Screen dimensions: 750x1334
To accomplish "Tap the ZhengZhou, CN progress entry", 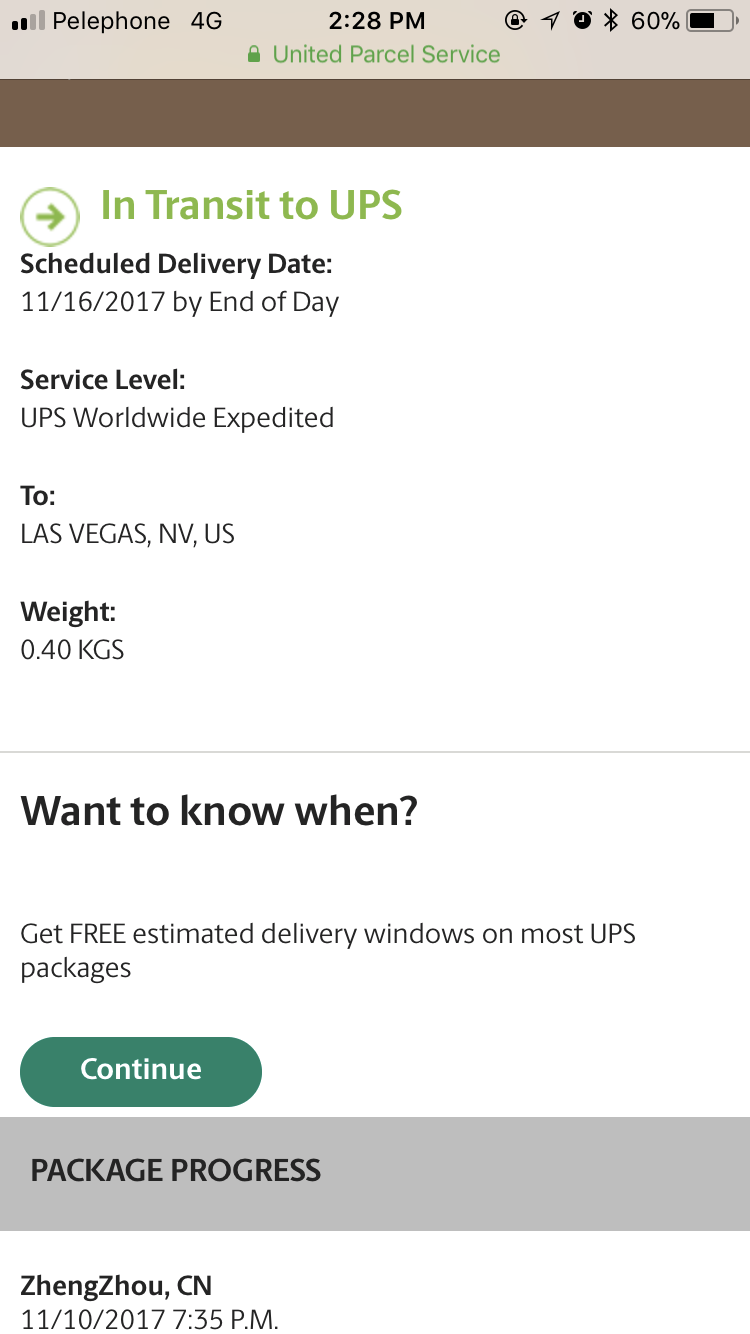I will click(x=116, y=1286).
